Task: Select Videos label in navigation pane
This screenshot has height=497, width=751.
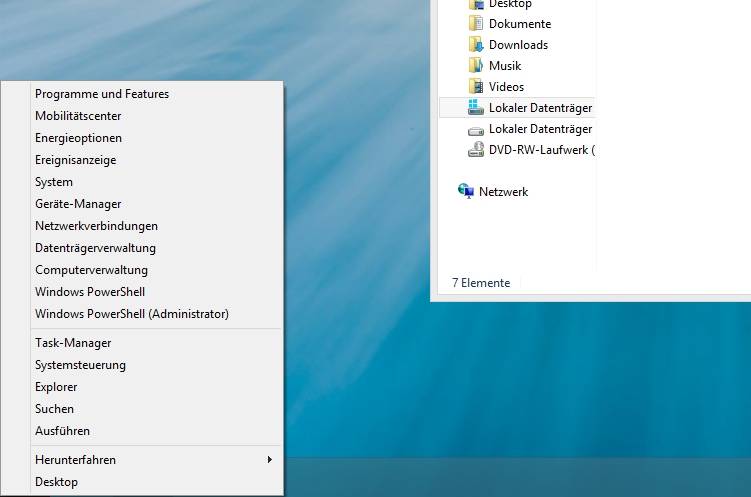Action: (x=506, y=87)
